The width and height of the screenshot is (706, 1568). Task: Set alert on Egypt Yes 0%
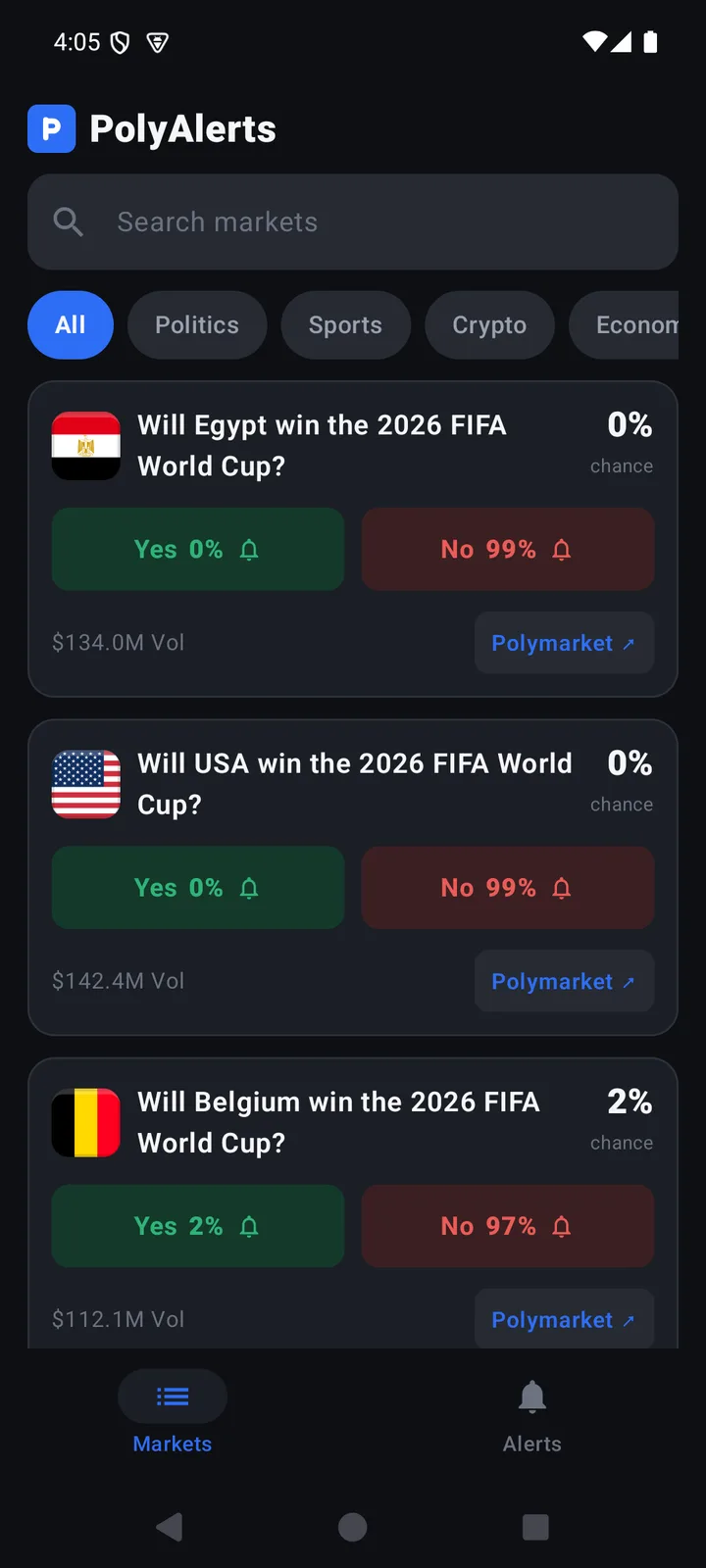tap(198, 549)
